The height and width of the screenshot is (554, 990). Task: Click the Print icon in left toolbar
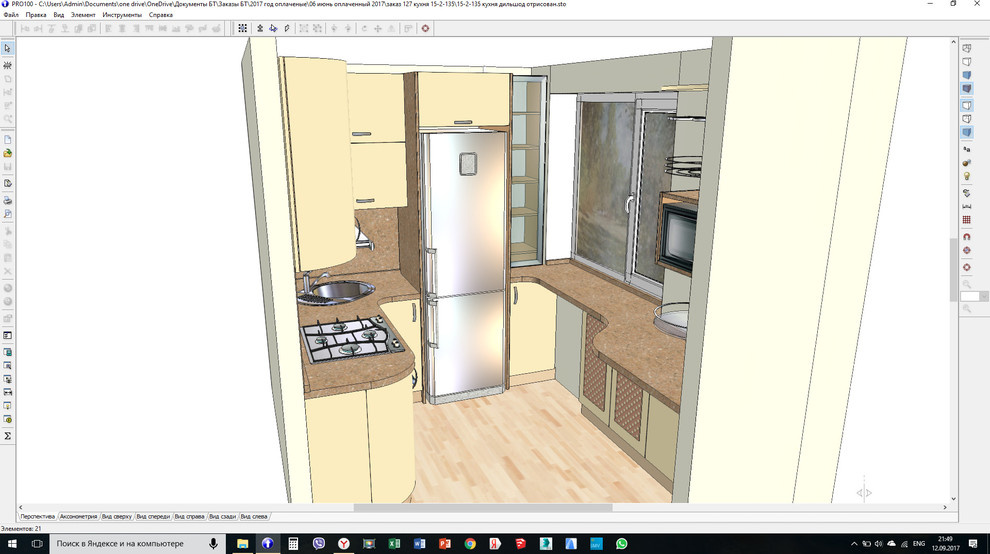[7, 200]
